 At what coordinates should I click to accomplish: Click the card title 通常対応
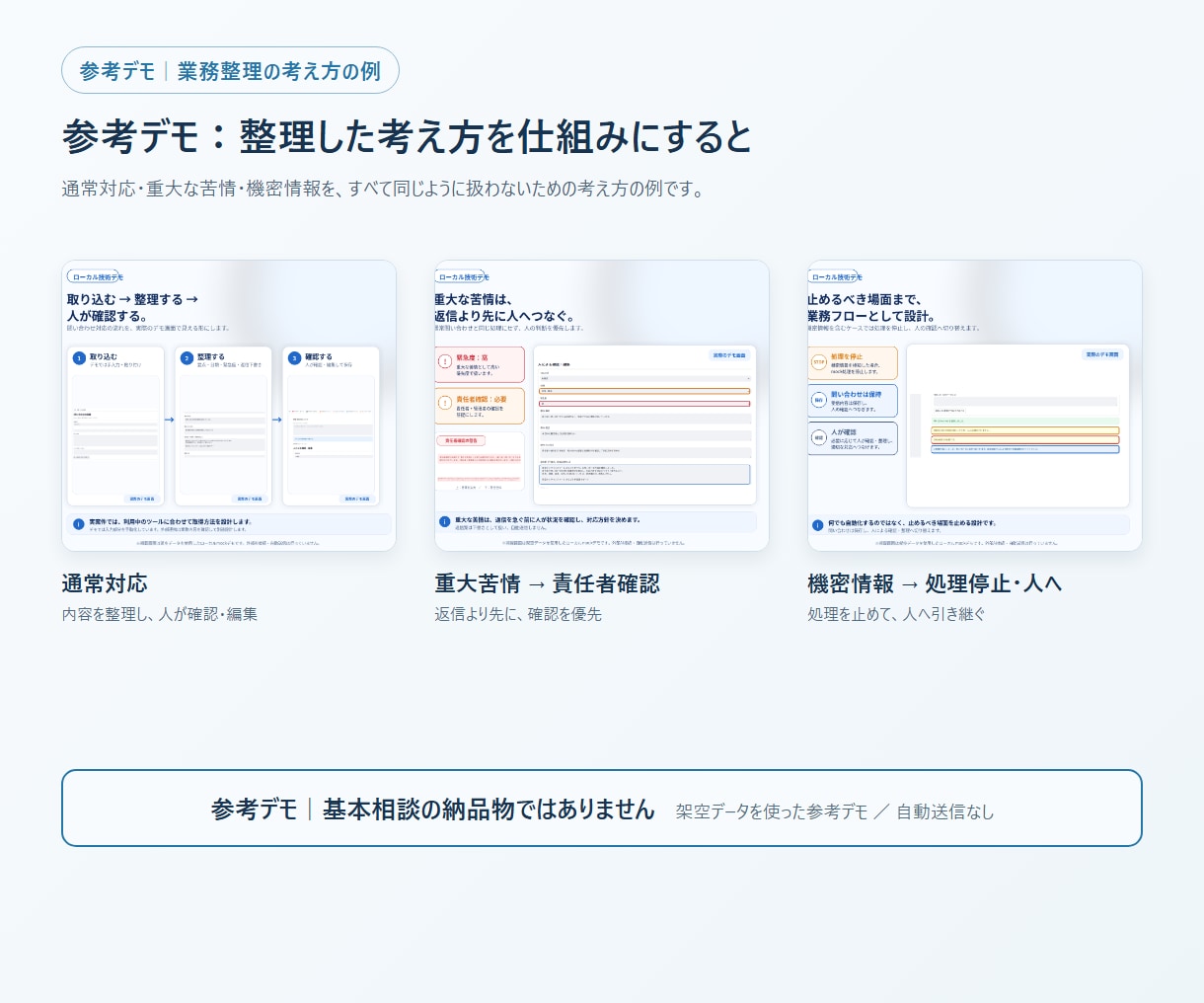[x=105, y=583]
